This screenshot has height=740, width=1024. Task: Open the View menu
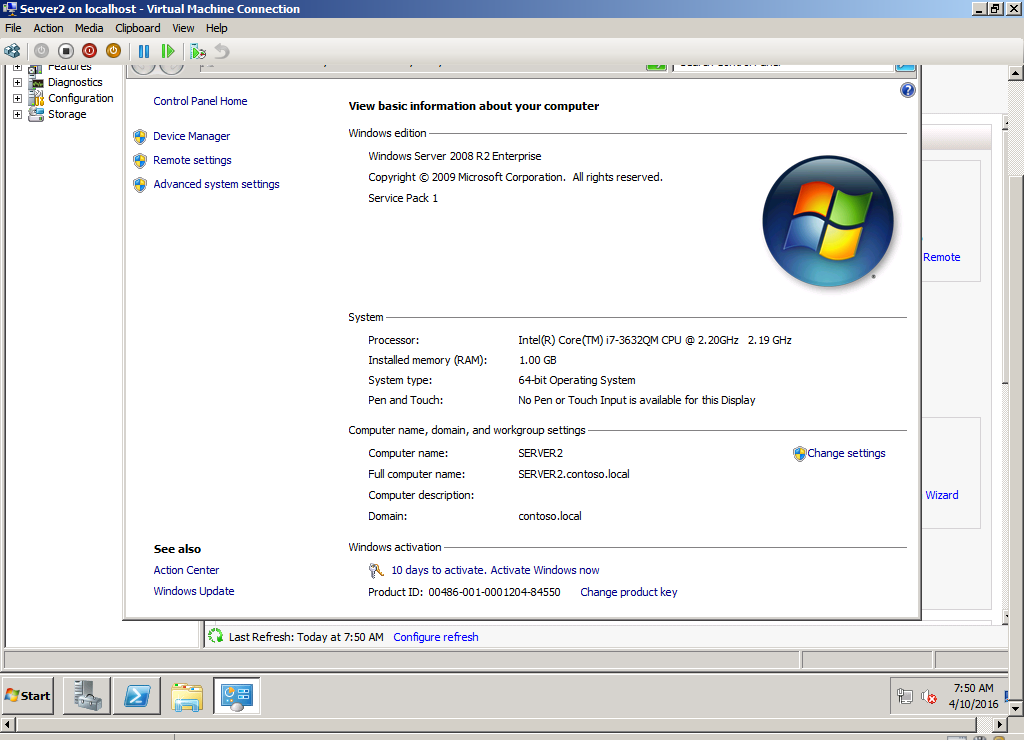click(x=183, y=28)
